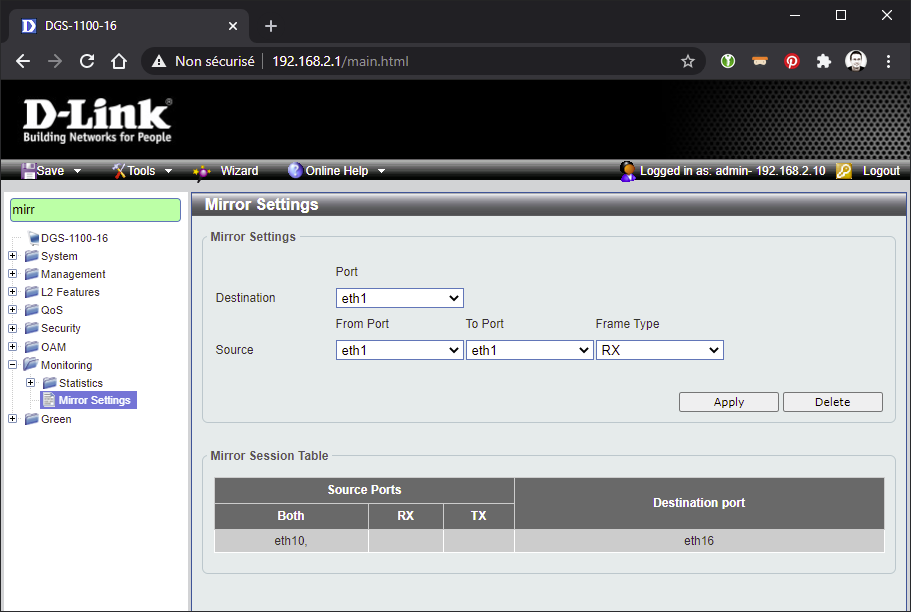Select the DGS-1100-16 browser tab
The width and height of the screenshot is (911, 612).
point(129,26)
